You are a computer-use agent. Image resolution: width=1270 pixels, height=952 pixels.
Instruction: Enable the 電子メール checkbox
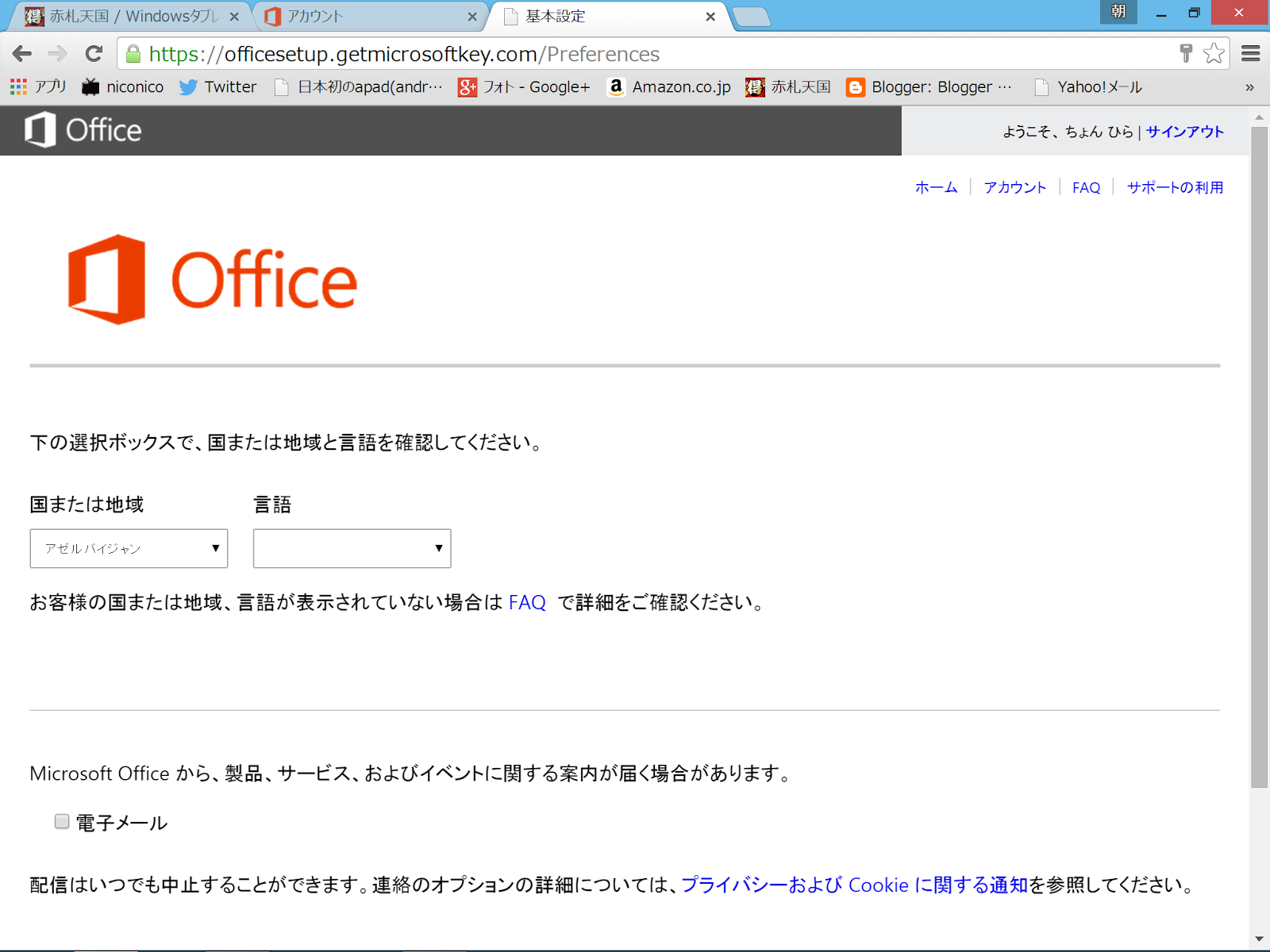tap(62, 821)
